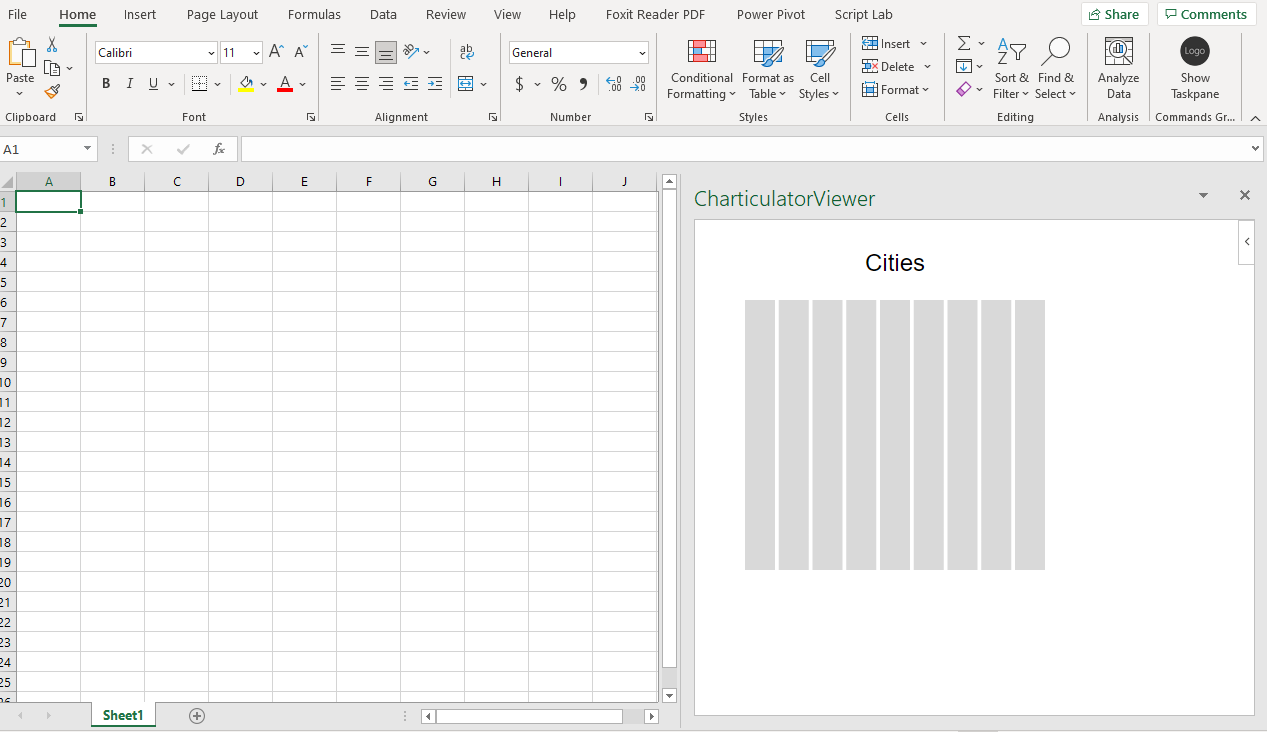This screenshot has width=1267, height=732.
Task: Apply bold formatting
Action: [106, 83]
